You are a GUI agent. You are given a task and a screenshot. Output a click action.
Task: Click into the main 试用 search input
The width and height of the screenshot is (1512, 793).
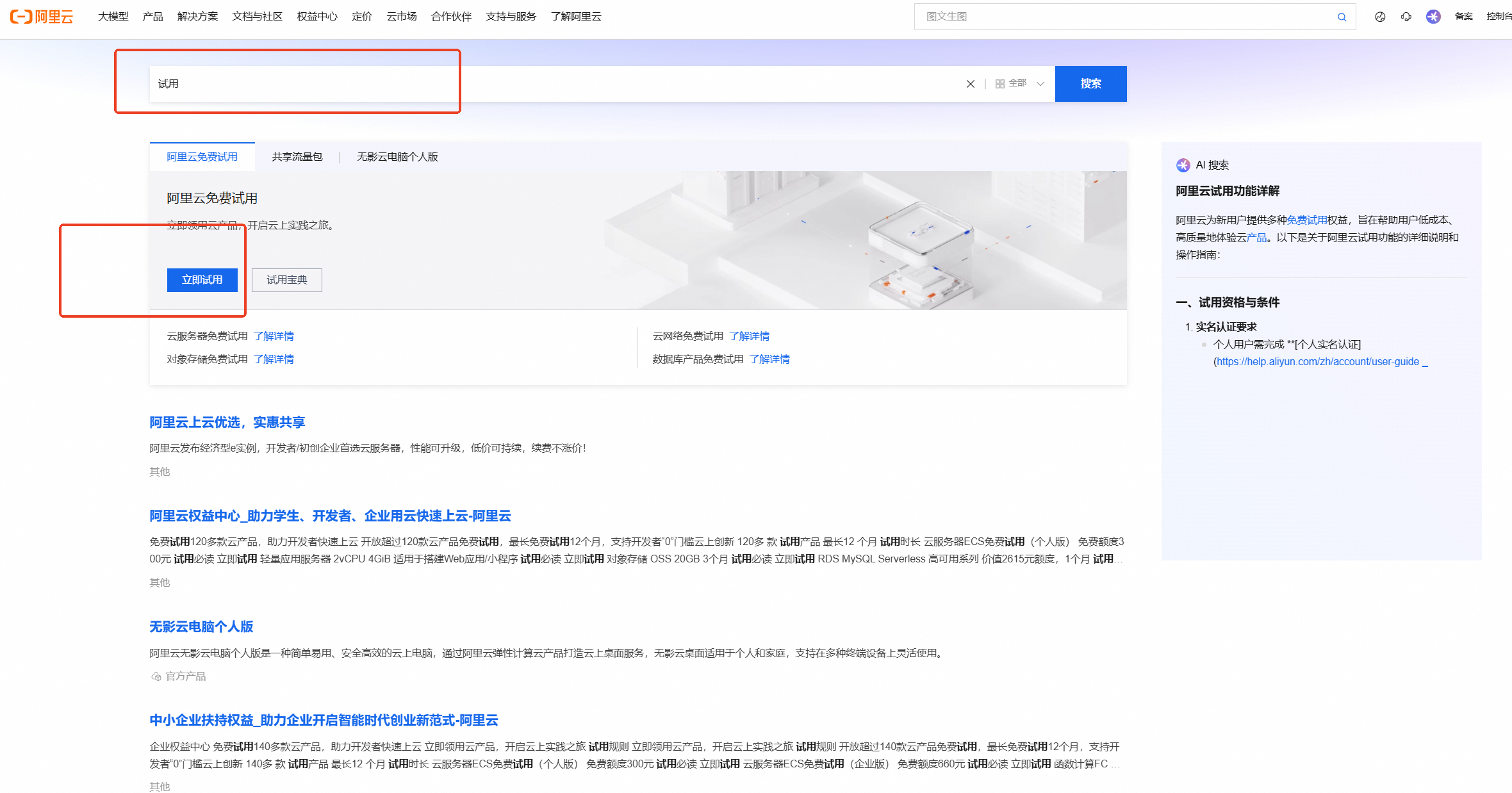coord(554,84)
